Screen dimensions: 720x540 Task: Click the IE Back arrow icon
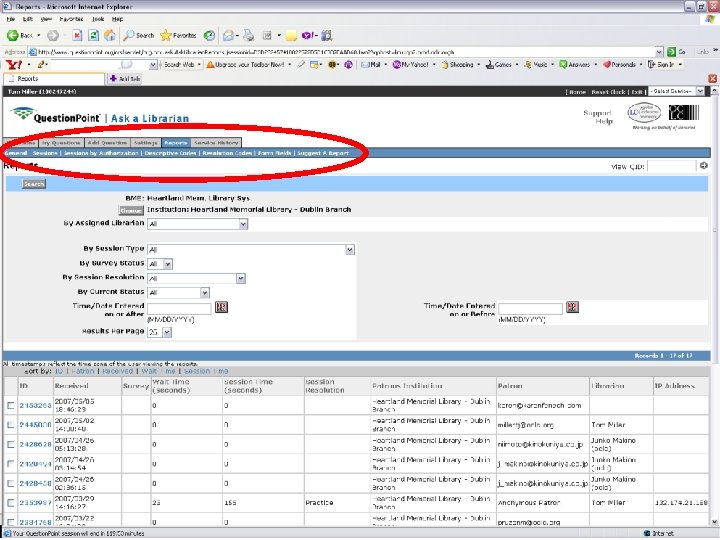point(12,35)
